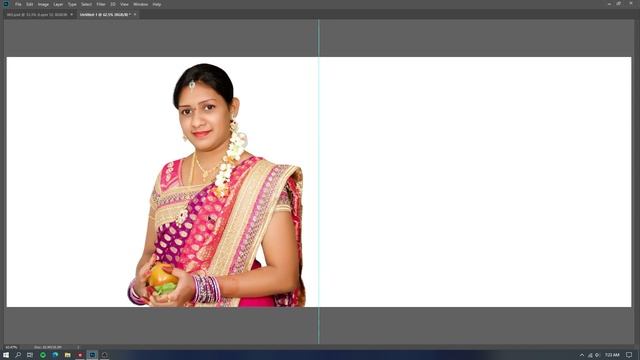
Task: Close the Untitled-1 document tab
Action: click(135, 14)
